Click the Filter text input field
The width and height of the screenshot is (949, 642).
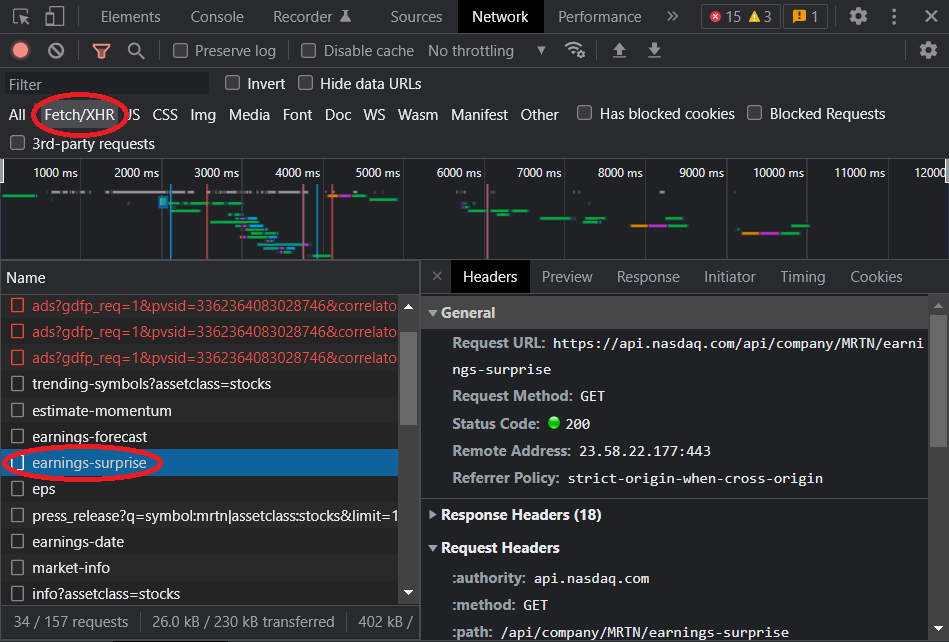pos(108,85)
